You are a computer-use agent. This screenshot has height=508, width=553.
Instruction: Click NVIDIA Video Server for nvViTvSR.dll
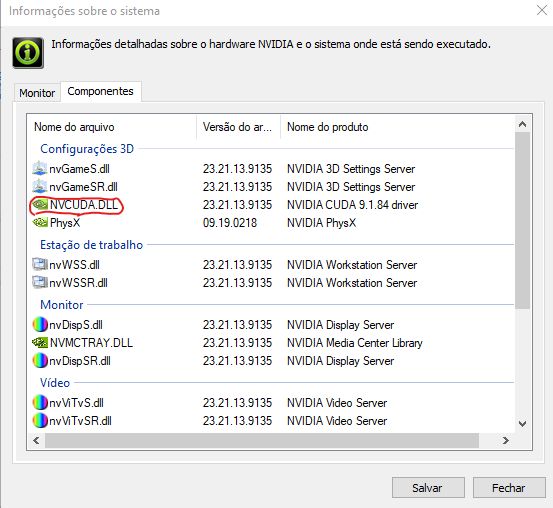[337, 421]
